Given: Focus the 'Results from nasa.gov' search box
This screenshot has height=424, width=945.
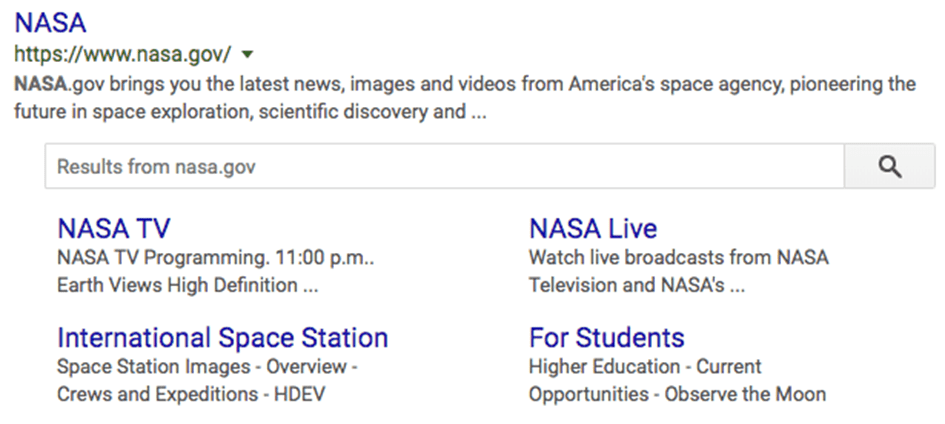Looking at the screenshot, I should (x=444, y=166).
